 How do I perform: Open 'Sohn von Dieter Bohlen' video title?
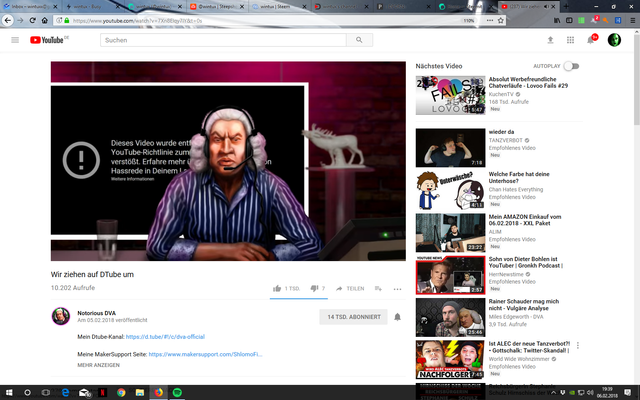(x=526, y=262)
